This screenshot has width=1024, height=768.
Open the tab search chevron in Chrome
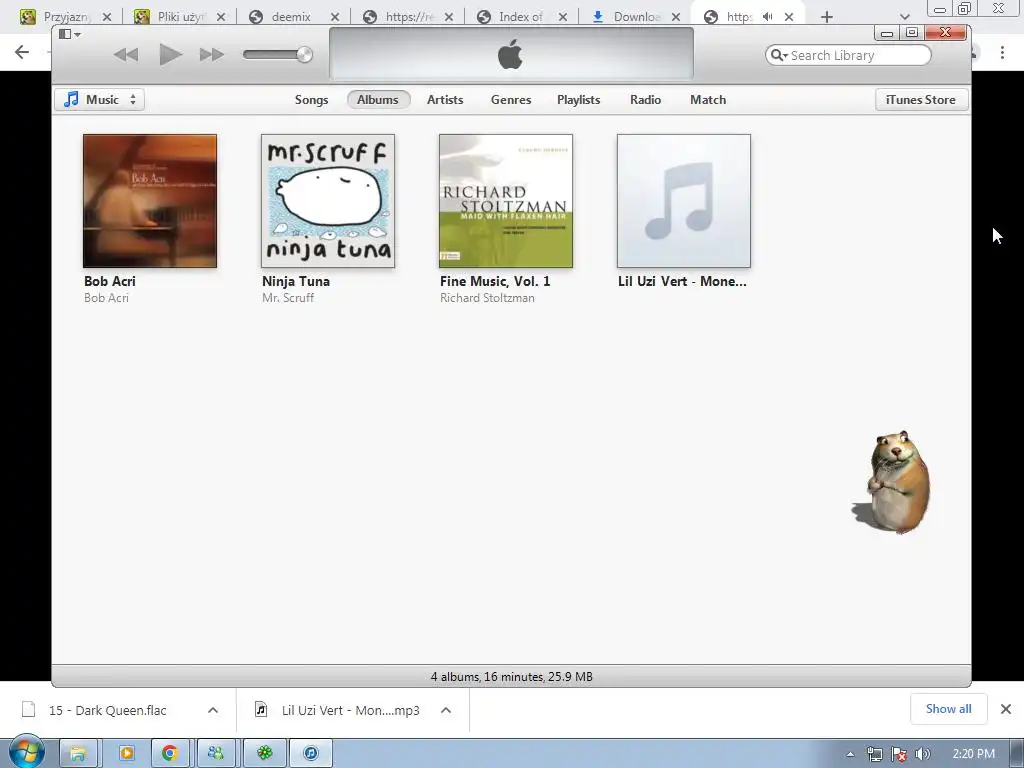pyautogui.click(x=904, y=17)
